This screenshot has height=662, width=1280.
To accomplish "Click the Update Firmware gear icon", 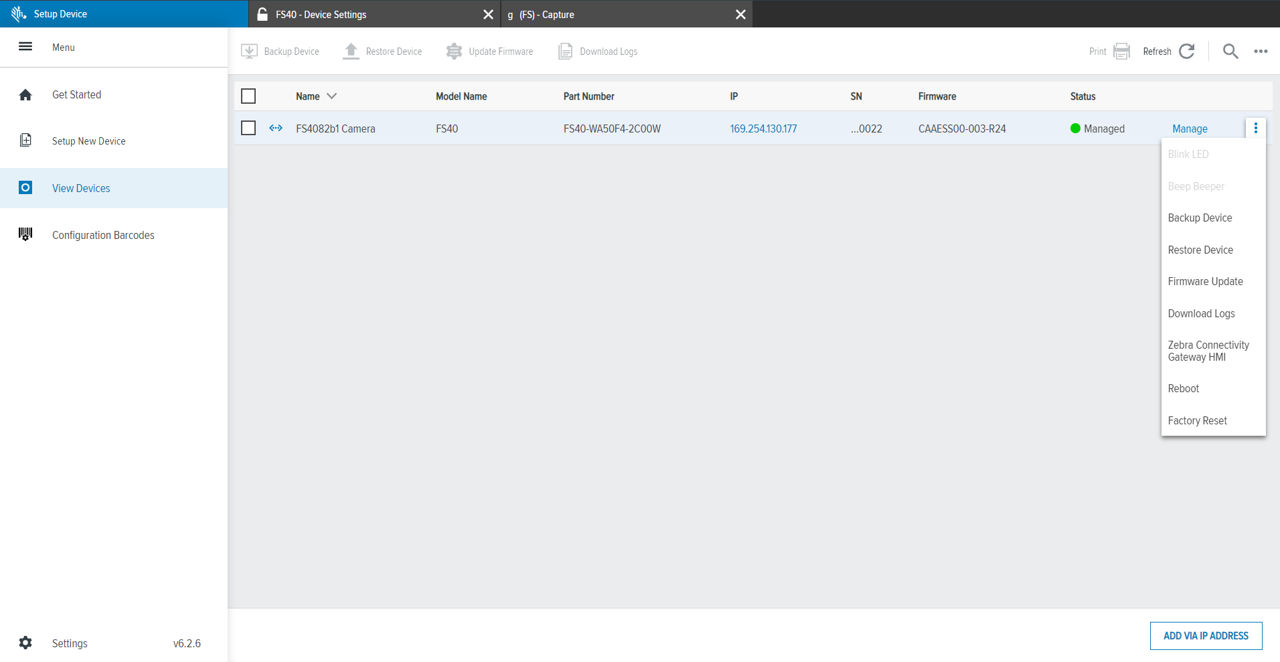I will [454, 51].
